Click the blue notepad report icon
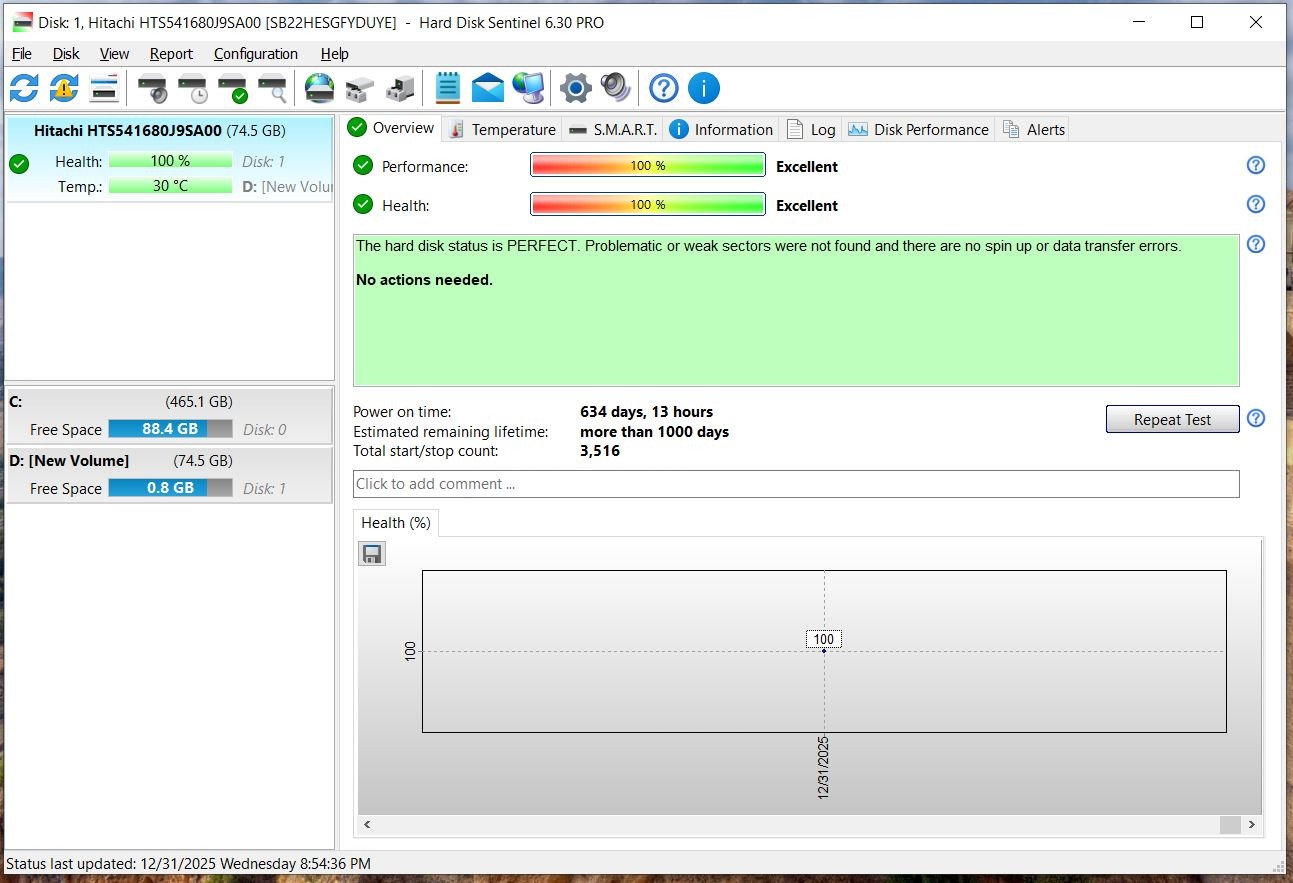 [x=447, y=88]
